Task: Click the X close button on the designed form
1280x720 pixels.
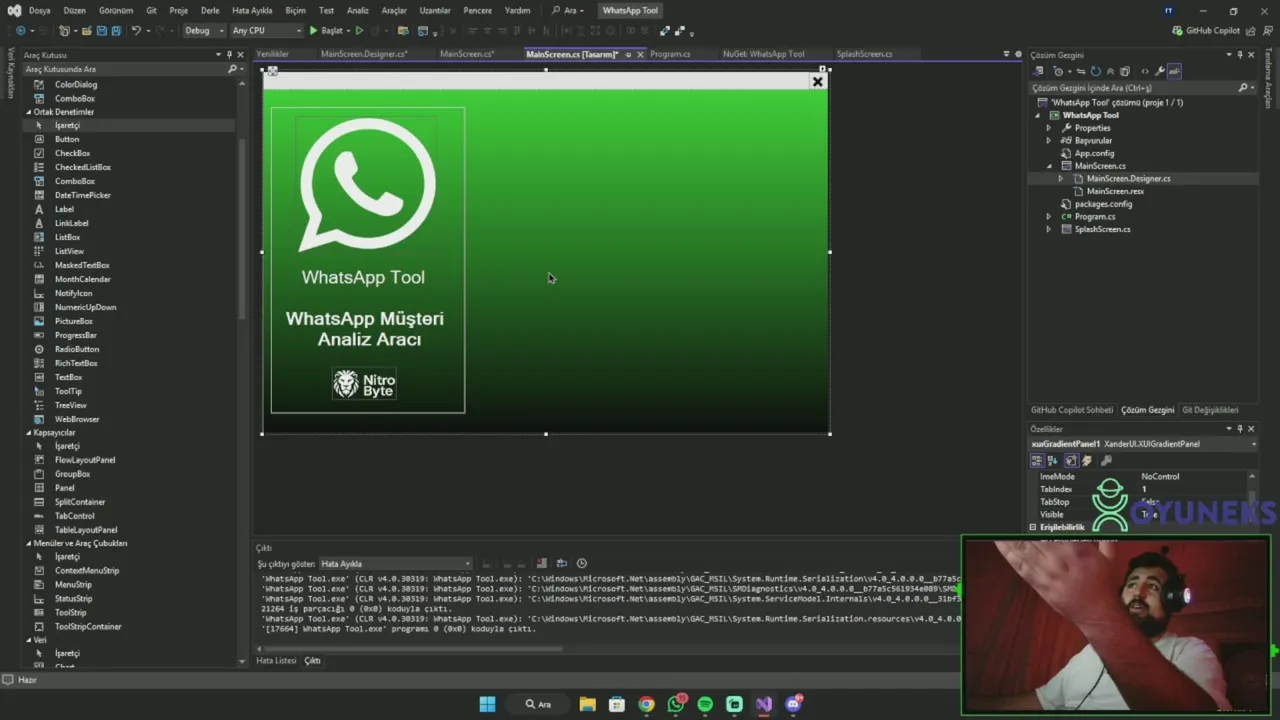Action: [817, 82]
